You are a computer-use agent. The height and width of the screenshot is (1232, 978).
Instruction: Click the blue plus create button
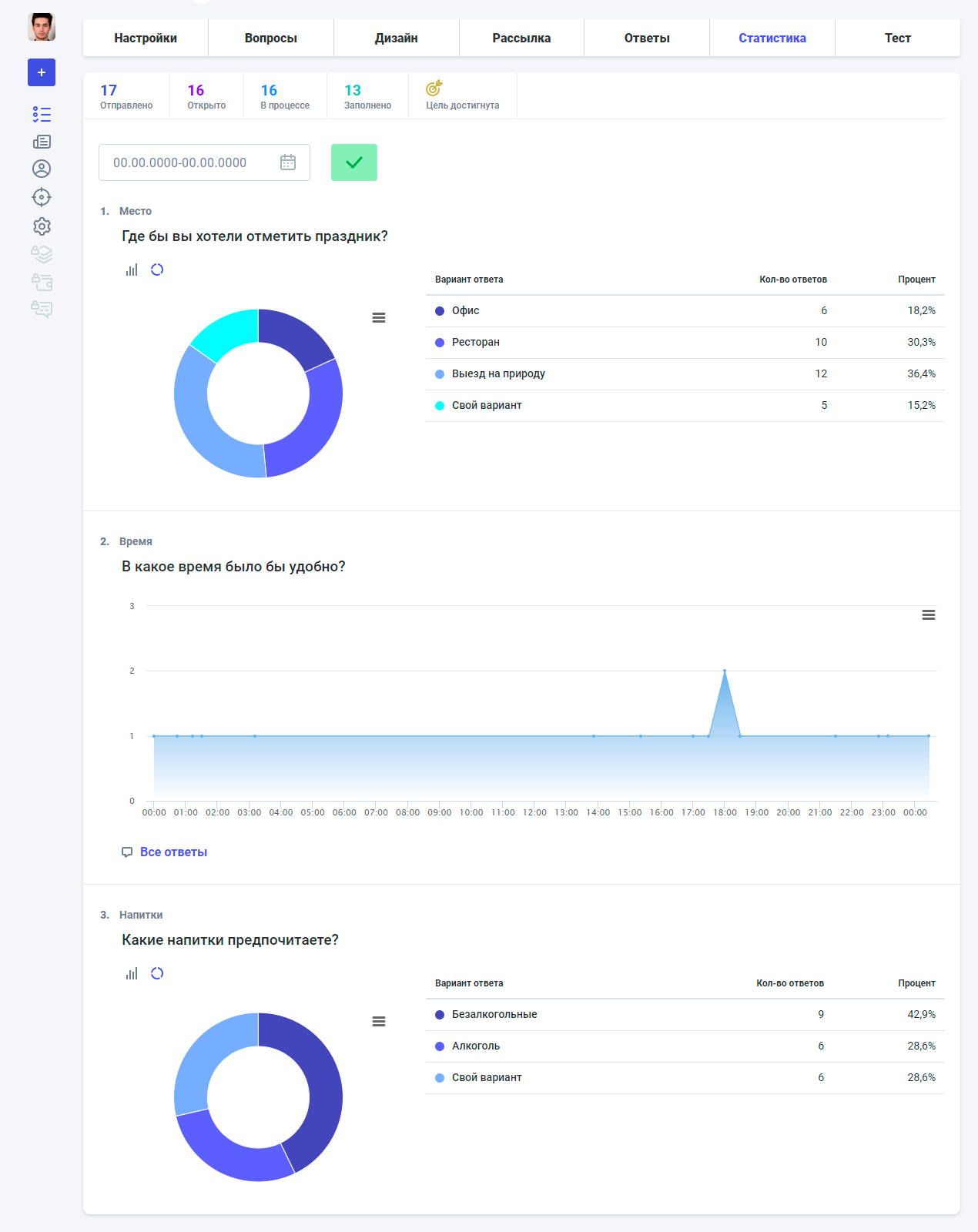[42, 72]
